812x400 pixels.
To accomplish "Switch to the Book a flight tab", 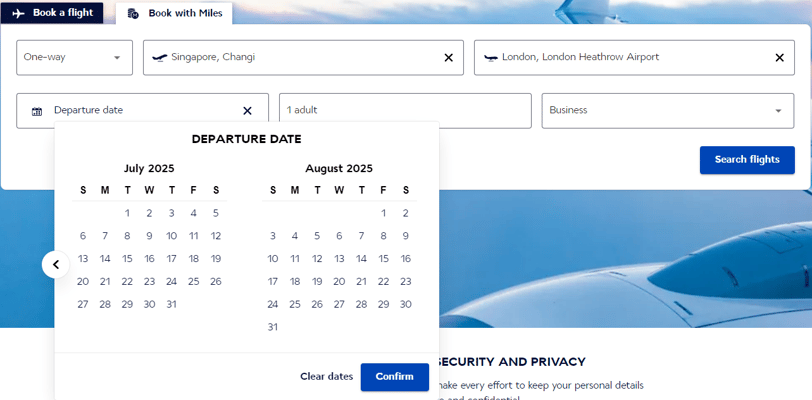I will (x=52, y=13).
